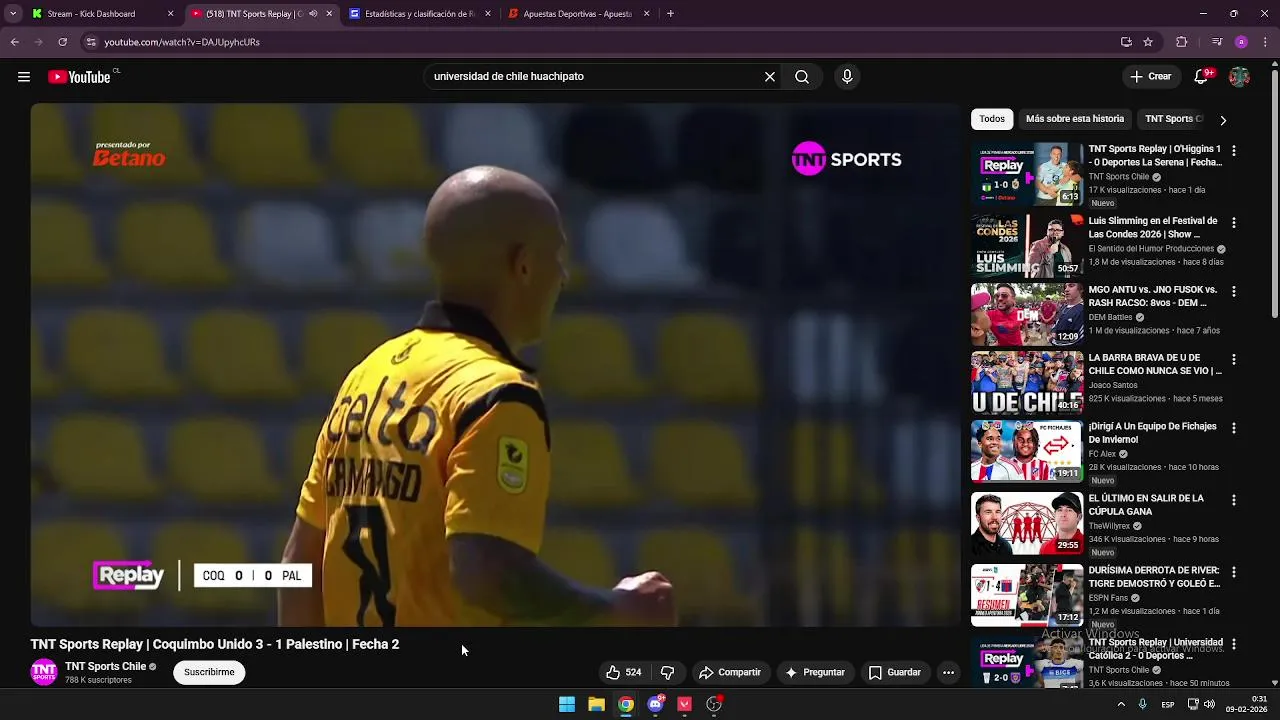Screen dimensions: 1280x720
Task: Click the Preguntar button
Action: click(x=816, y=673)
